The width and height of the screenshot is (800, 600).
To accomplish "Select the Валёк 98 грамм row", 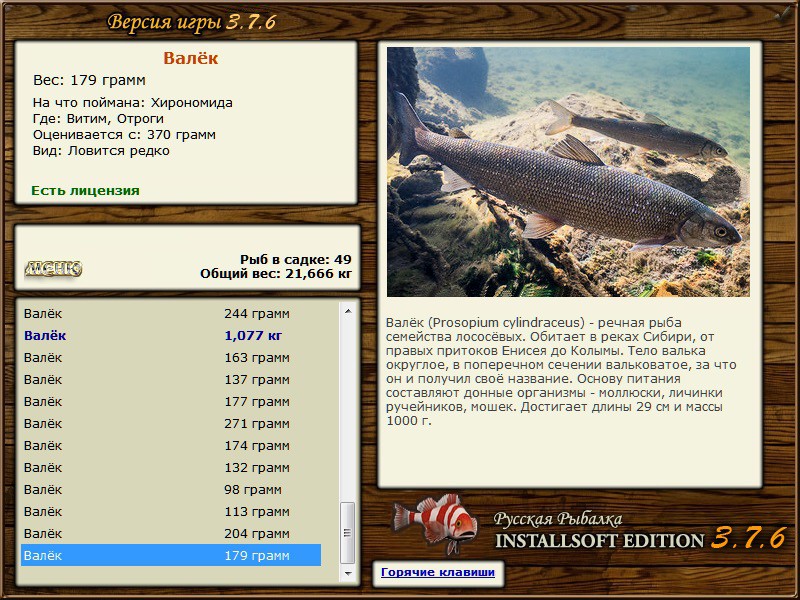I will [171, 489].
